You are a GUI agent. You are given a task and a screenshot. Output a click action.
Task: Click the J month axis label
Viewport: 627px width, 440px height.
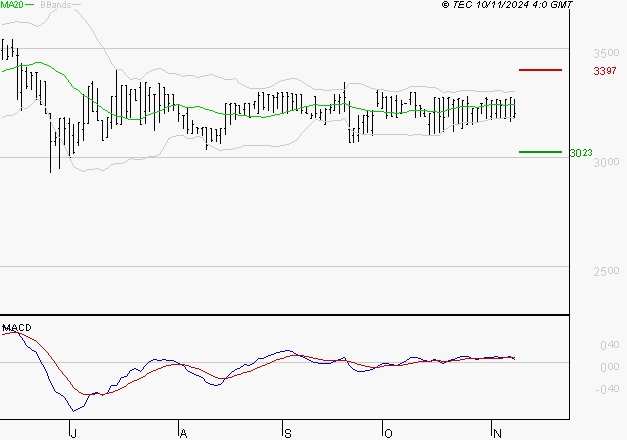click(x=73, y=433)
